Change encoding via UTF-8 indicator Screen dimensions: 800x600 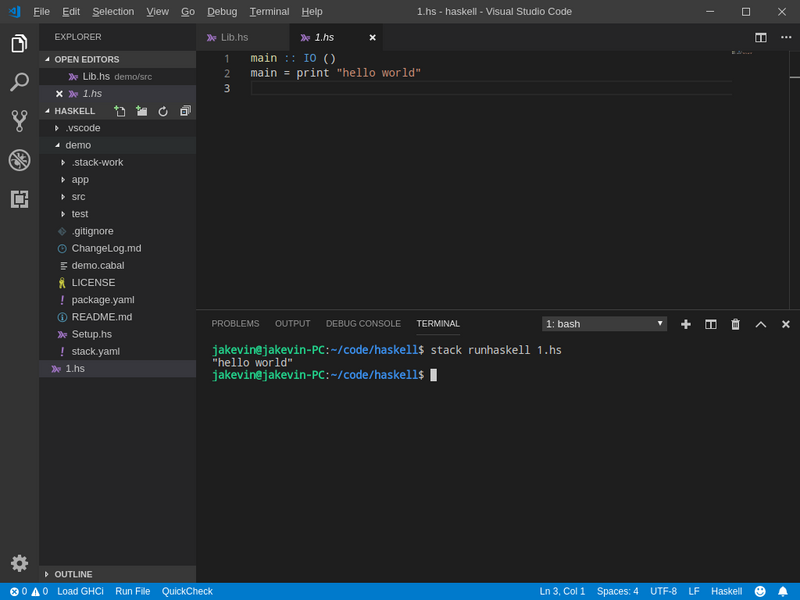tap(663, 591)
